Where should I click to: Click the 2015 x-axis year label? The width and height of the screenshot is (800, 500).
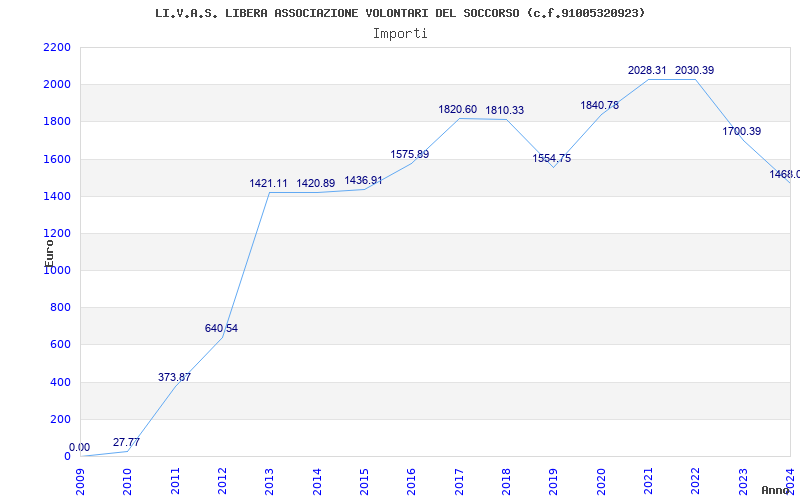(364, 482)
